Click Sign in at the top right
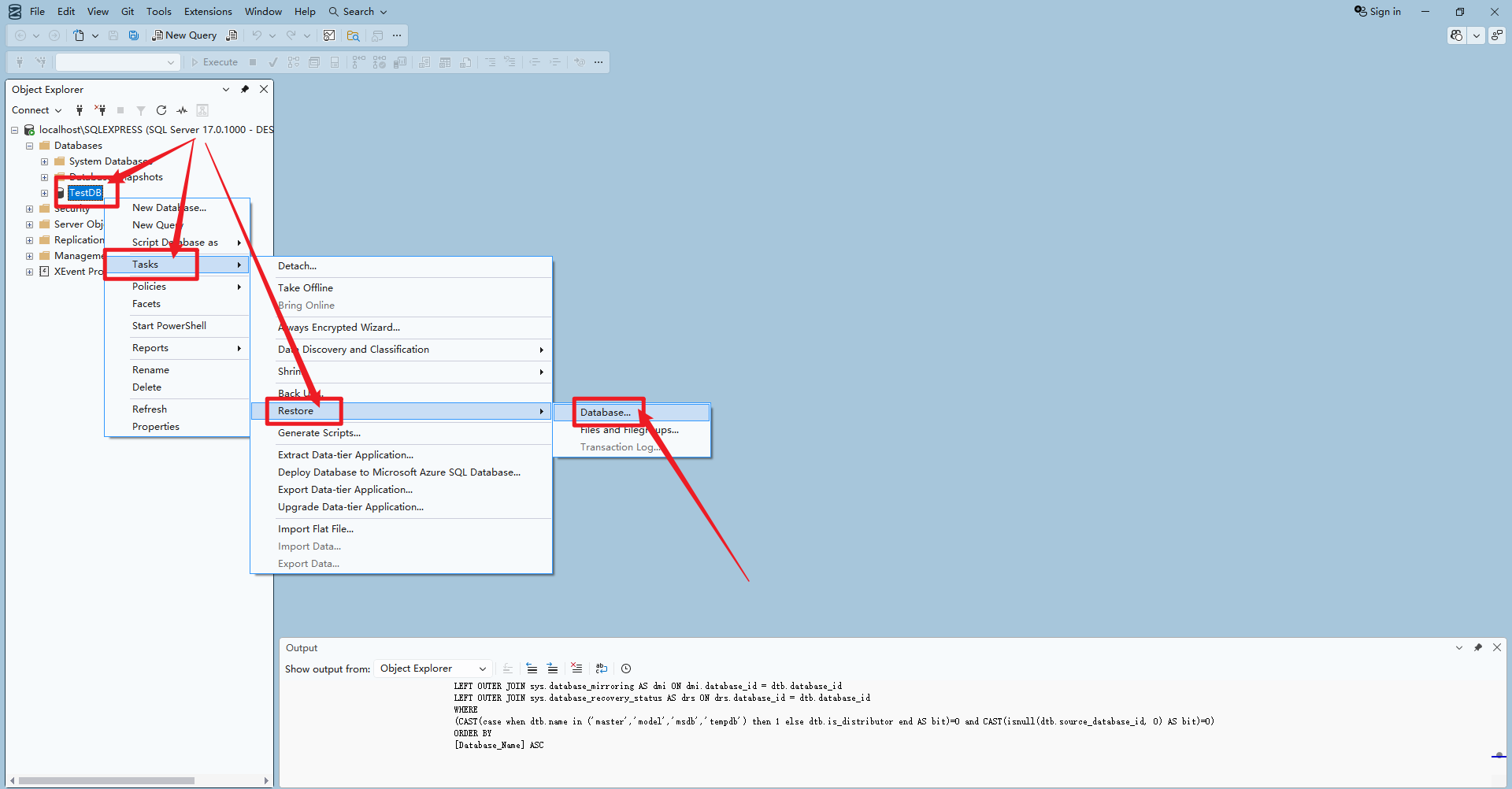The image size is (1512, 789). (1377, 12)
